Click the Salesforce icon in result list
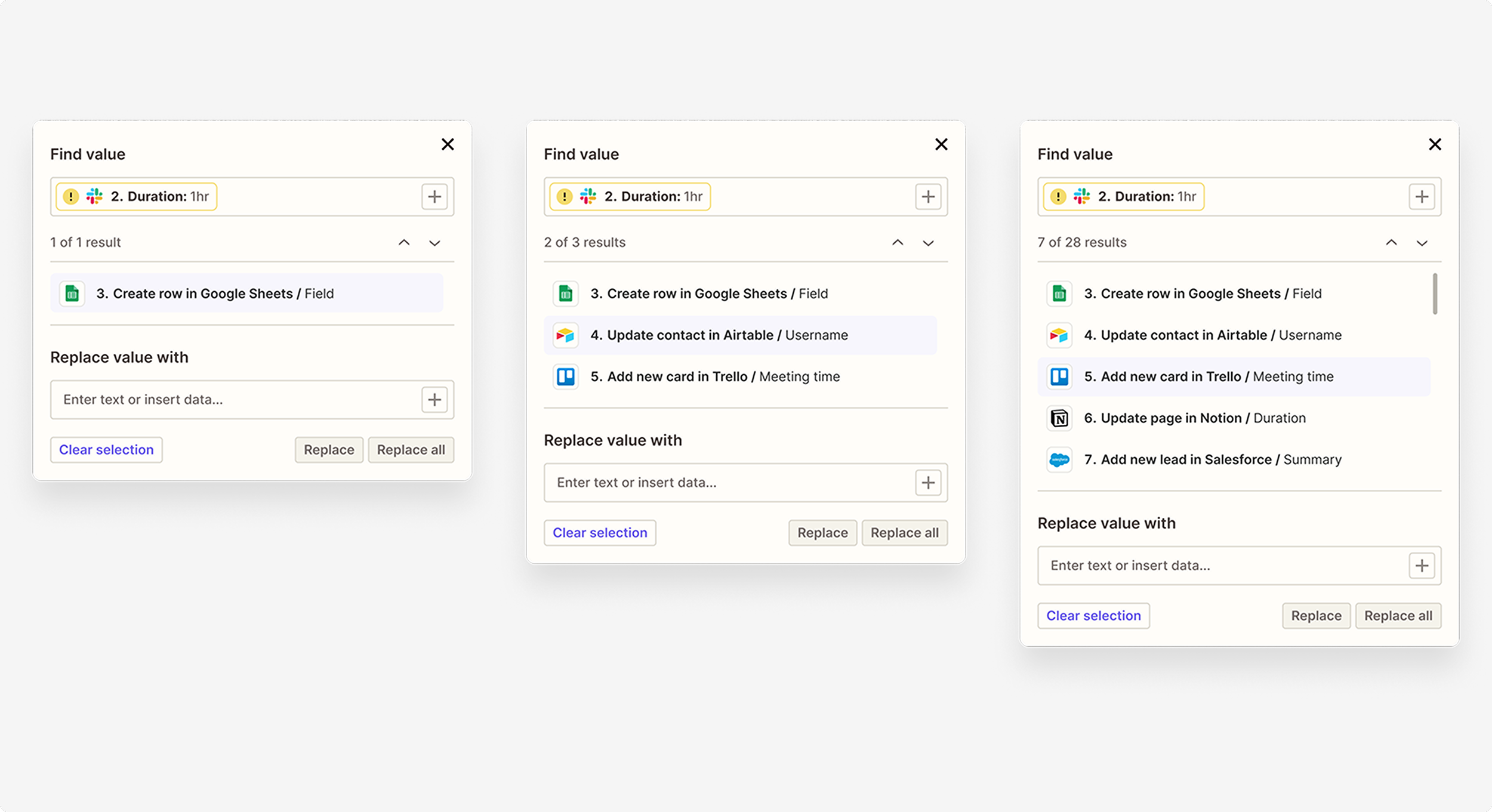 (1059, 460)
